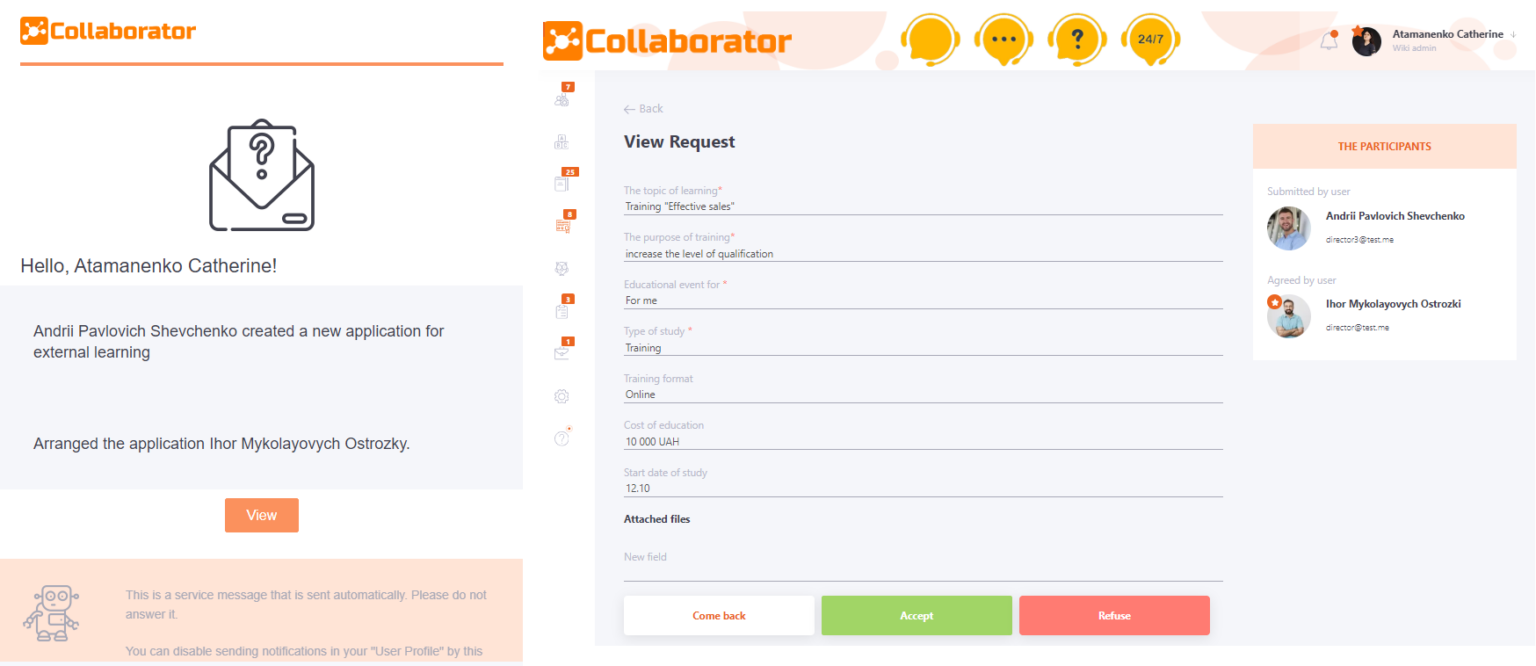Open the notification bell
1536x666 pixels.
1330,41
